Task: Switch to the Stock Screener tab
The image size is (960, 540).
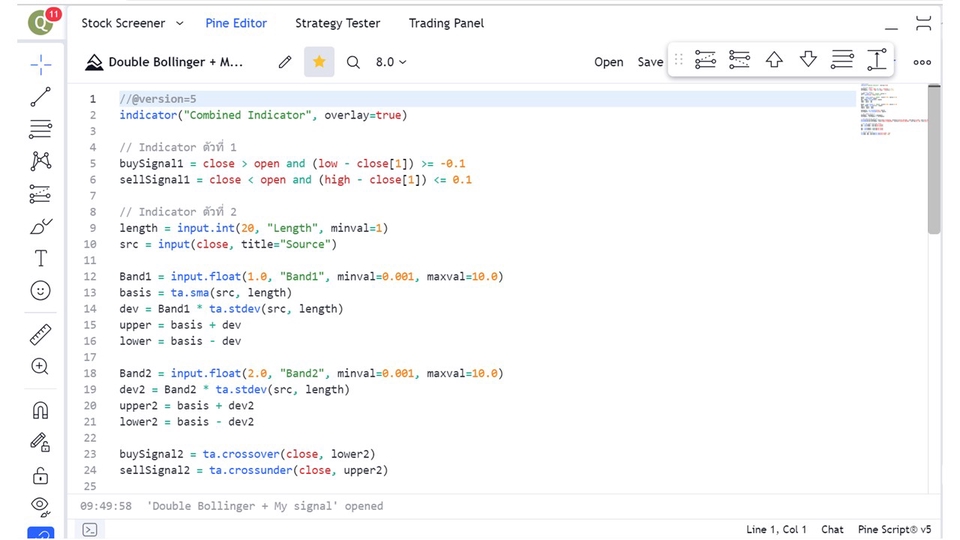Action: click(x=123, y=23)
